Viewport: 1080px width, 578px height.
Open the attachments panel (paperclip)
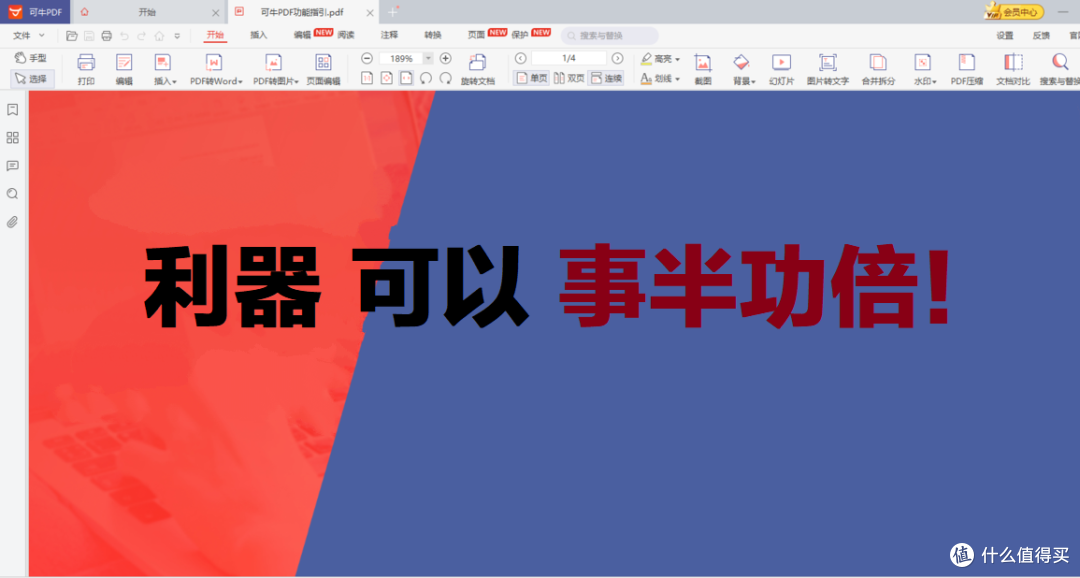point(12,223)
